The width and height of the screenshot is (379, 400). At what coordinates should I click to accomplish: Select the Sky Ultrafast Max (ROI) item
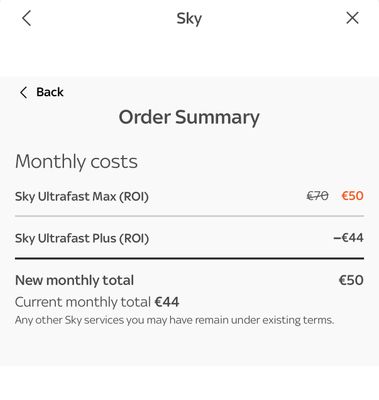coord(82,196)
